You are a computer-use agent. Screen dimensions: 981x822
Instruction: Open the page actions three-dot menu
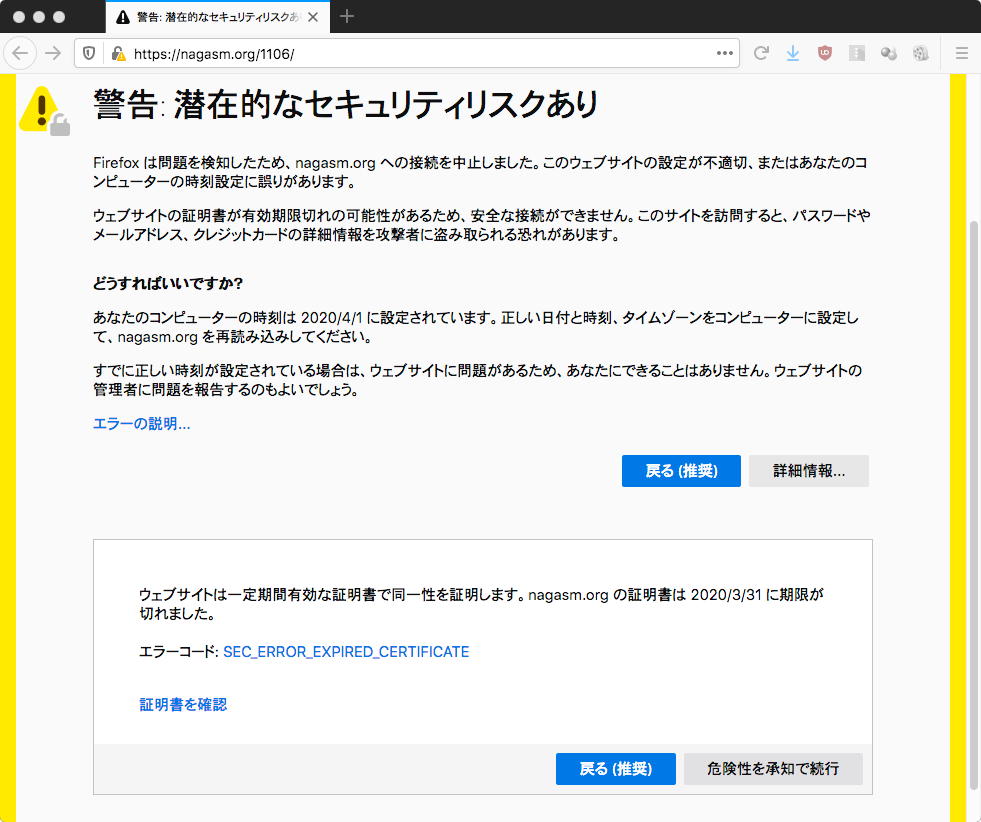pyautogui.click(x=724, y=53)
